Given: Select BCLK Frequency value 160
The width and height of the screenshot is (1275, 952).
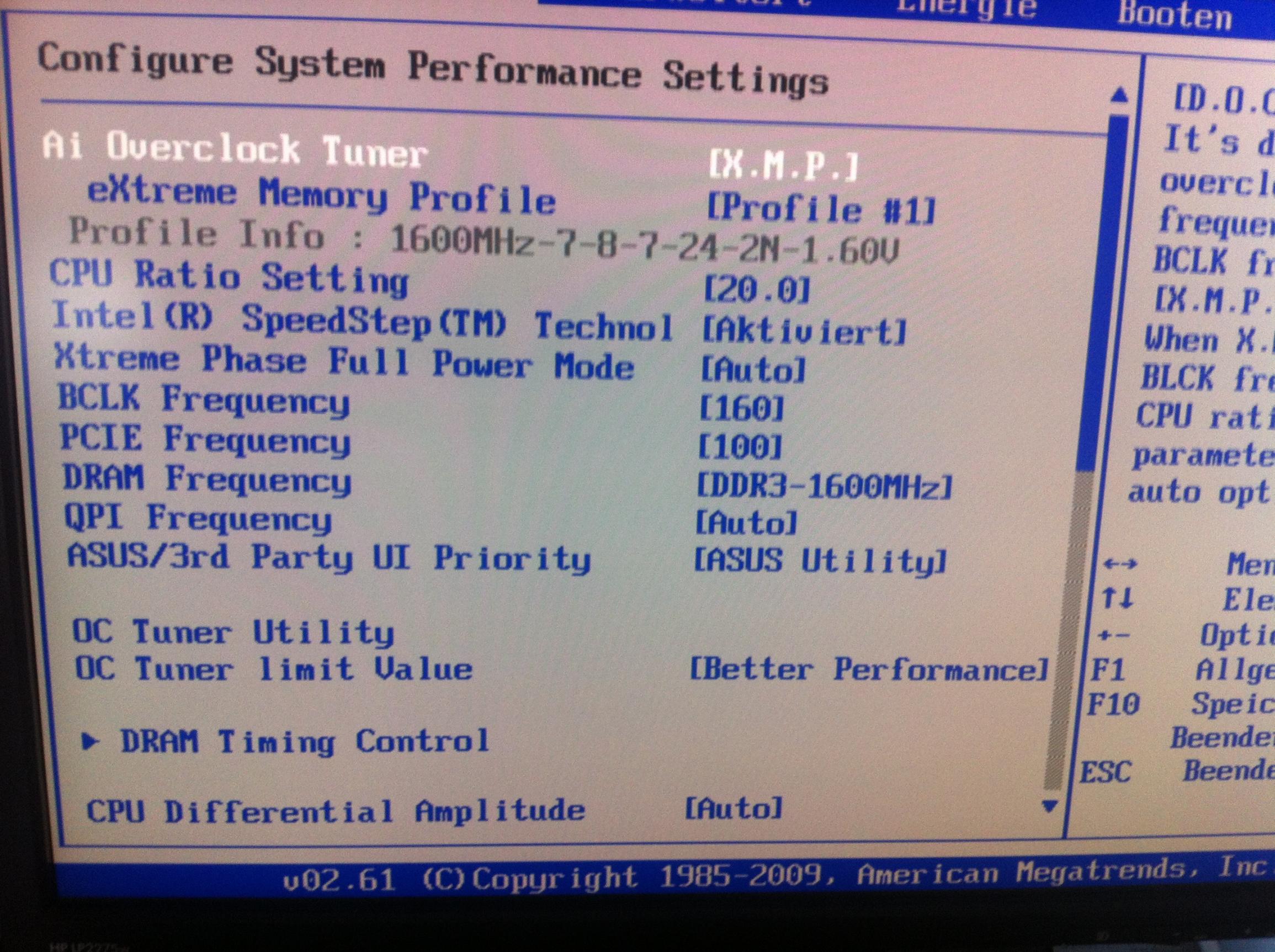Looking at the screenshot, I should [742, 408].
